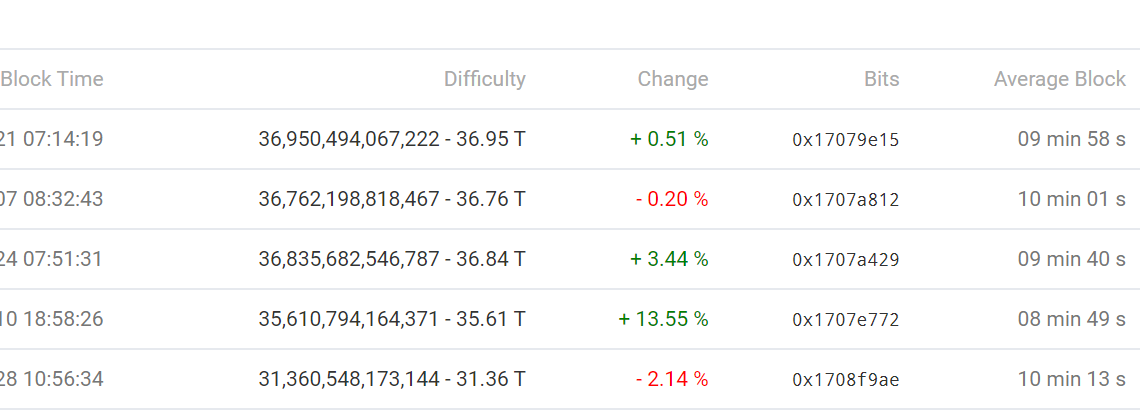Click the 09 min 58 s average

tap(1072, 139)
